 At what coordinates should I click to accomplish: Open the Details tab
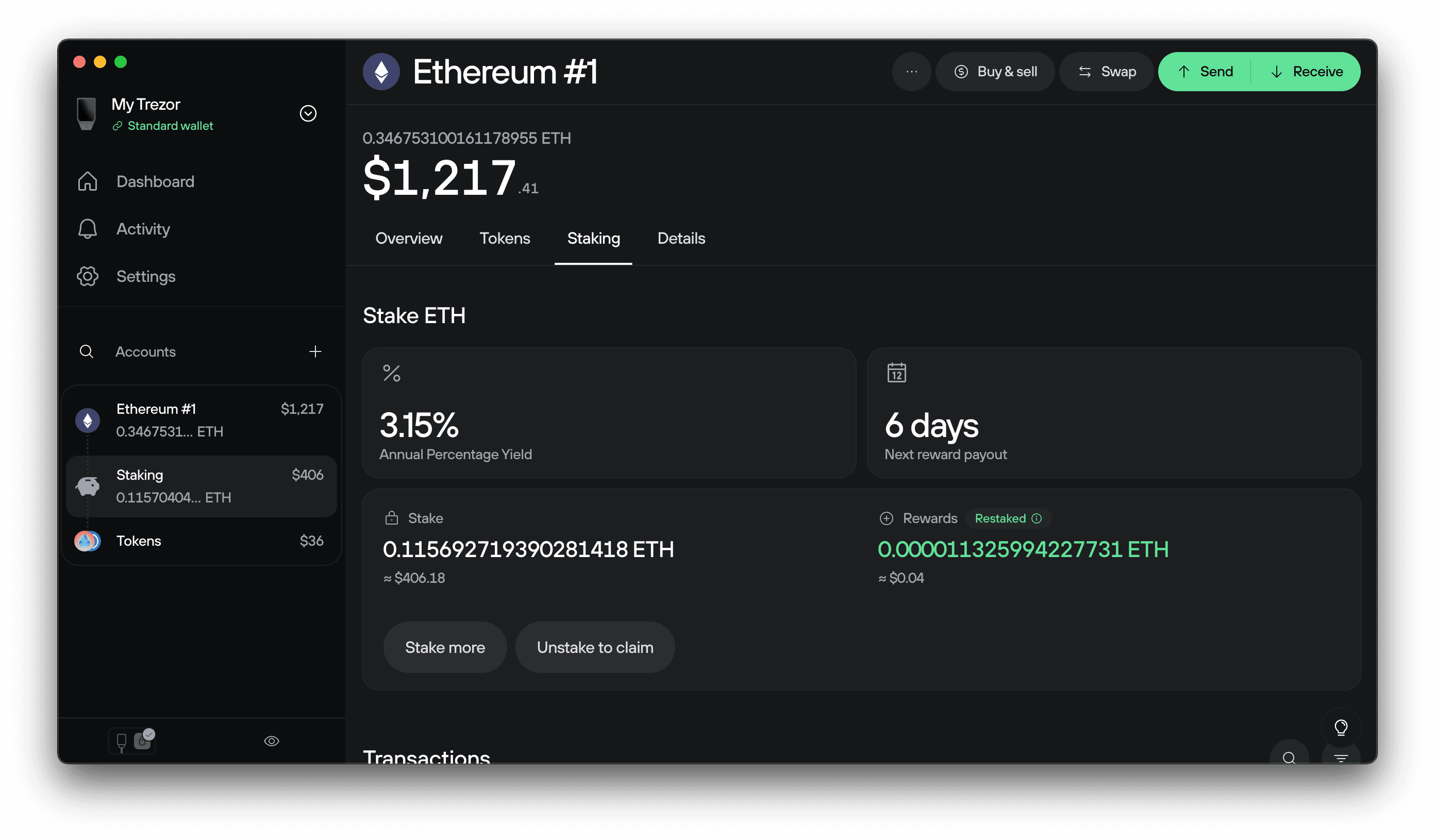(681, 238)
